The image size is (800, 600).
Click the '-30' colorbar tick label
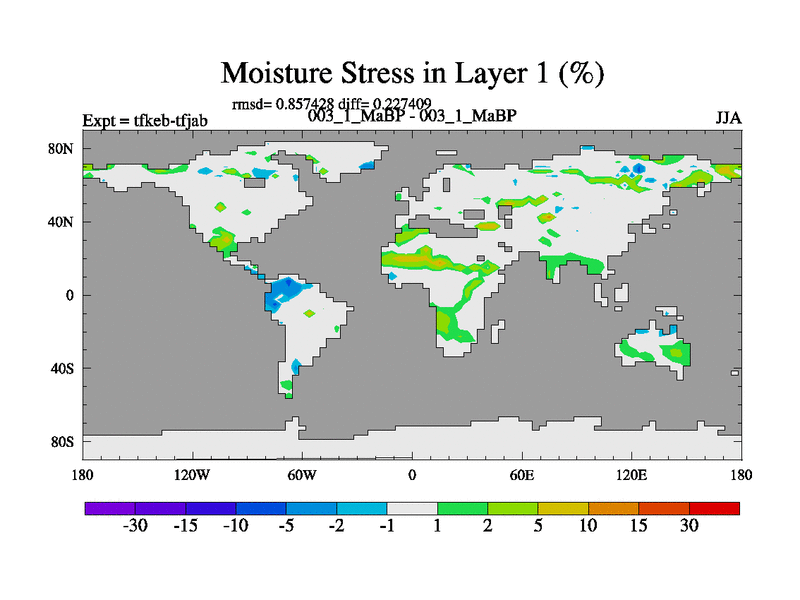click(135, 526)
